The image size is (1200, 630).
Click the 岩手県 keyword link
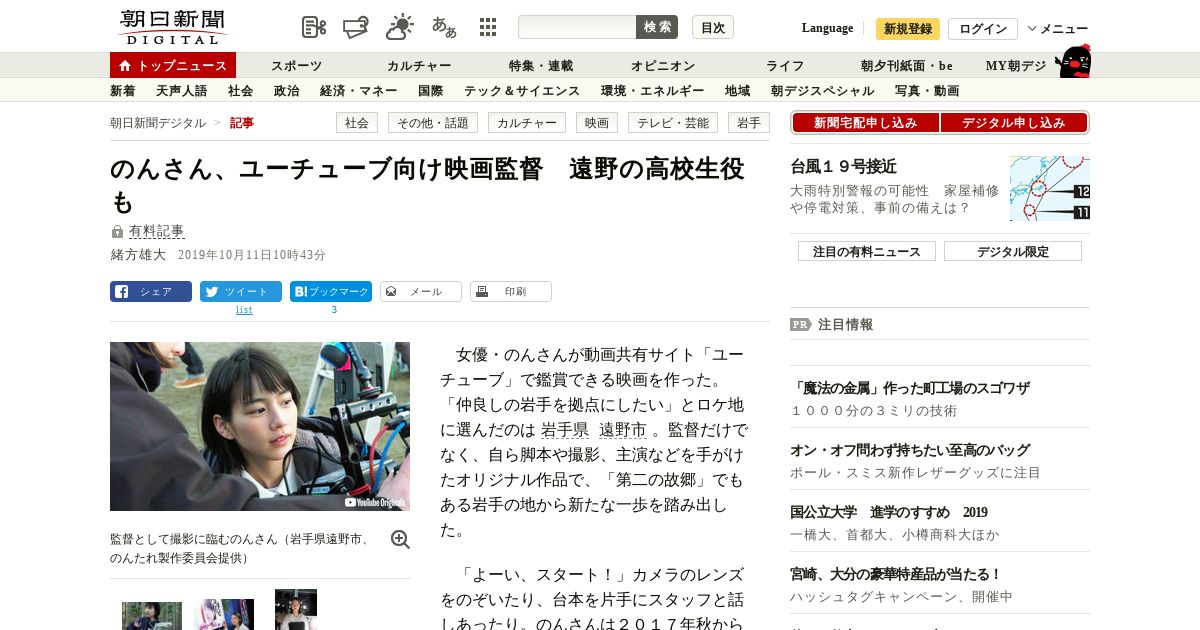click(x=565, y=430)
